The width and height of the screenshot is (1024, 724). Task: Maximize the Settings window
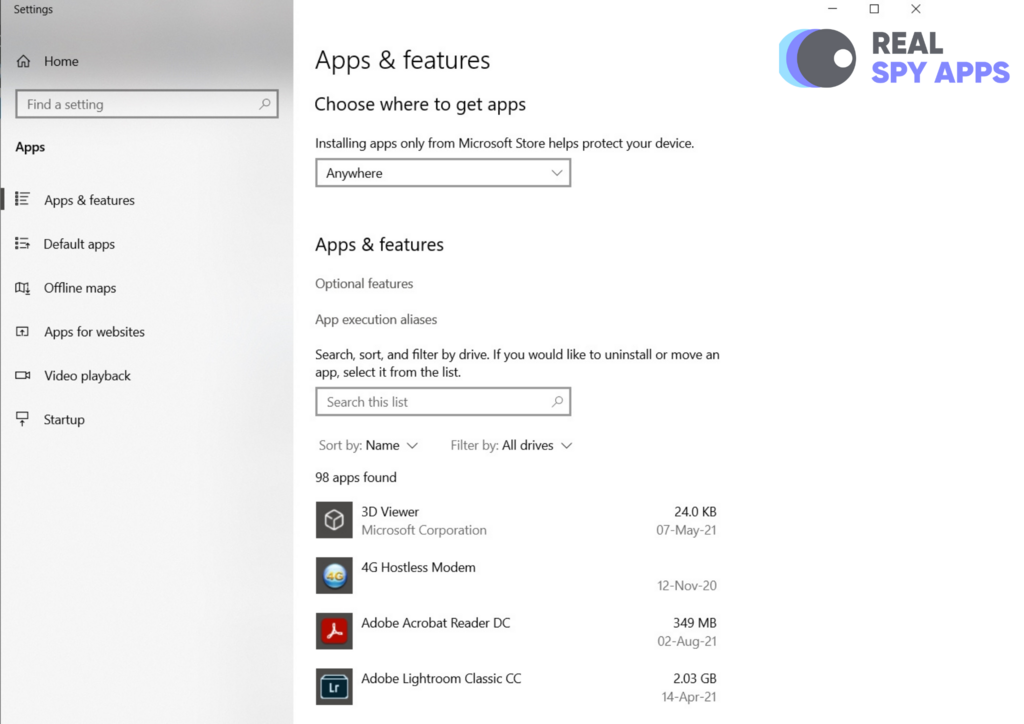(874, 8)
